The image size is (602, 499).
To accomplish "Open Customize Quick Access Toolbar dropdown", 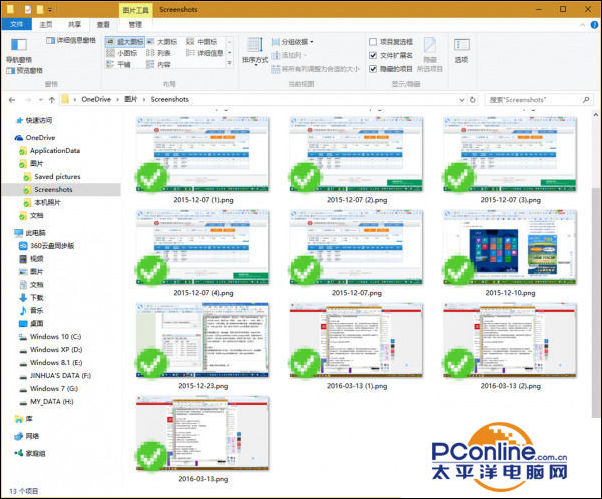I will (x=50, y=10).
